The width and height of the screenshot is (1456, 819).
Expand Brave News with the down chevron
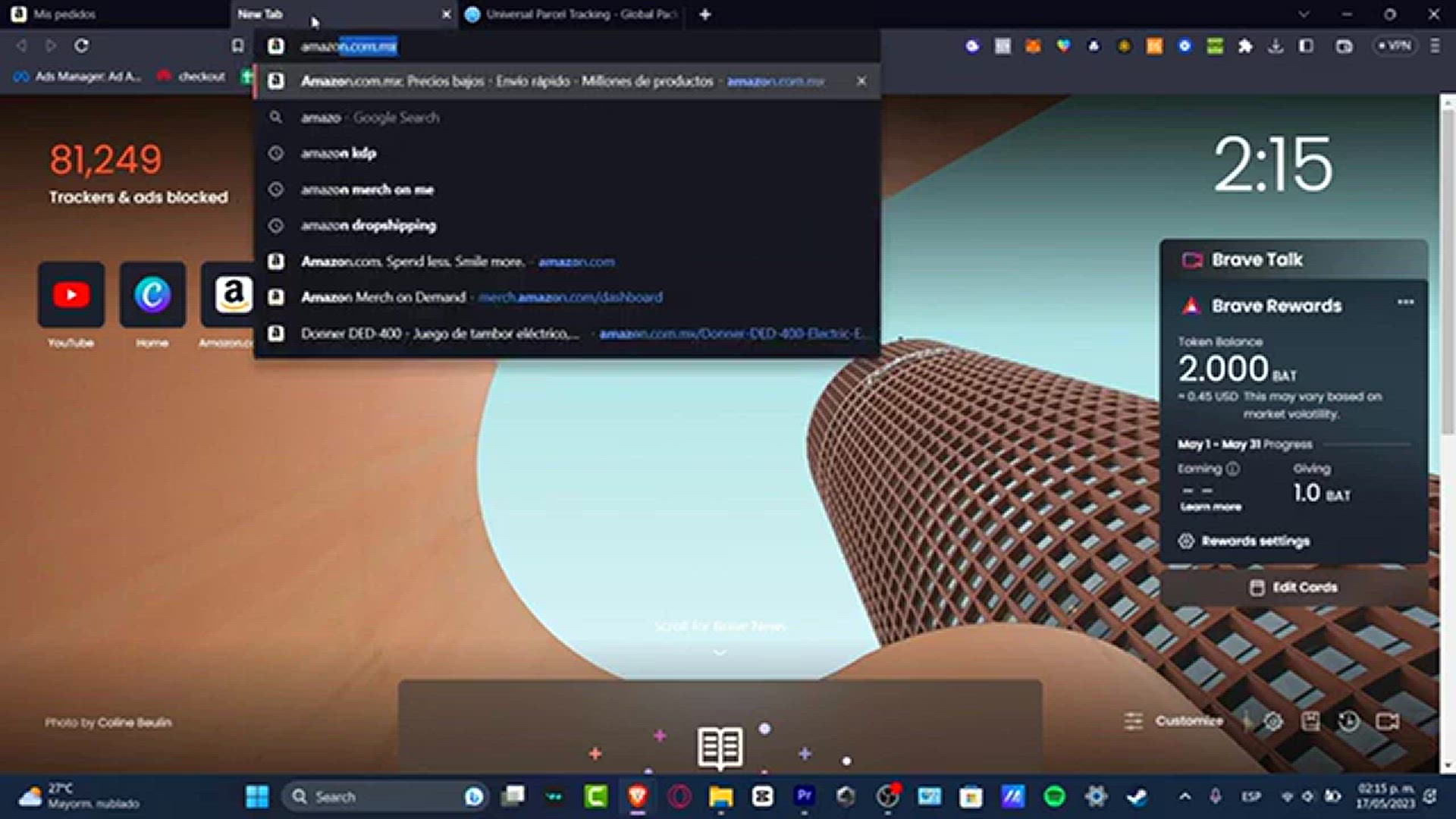720,652
